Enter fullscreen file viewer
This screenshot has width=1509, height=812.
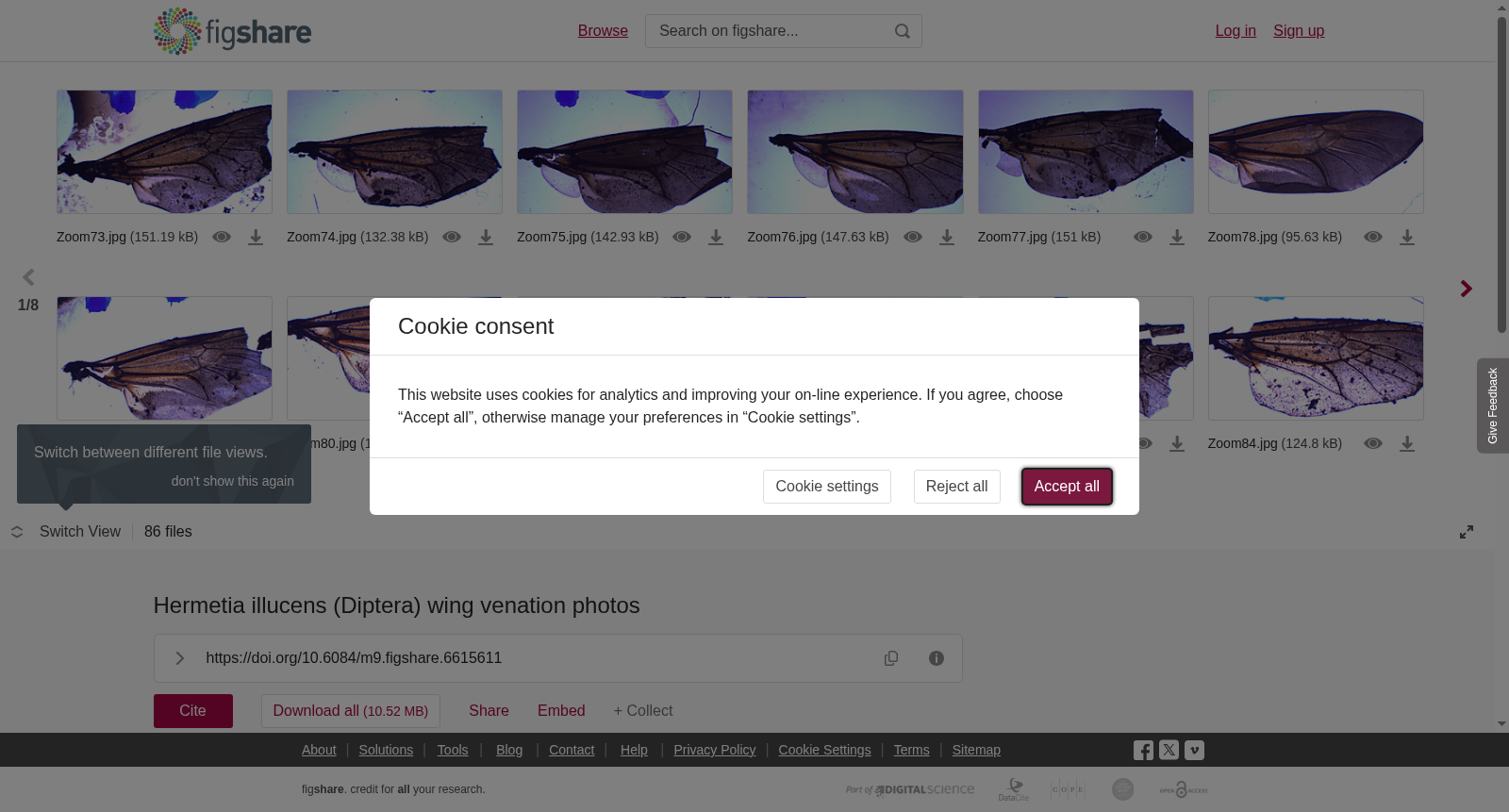point(1467,532)
